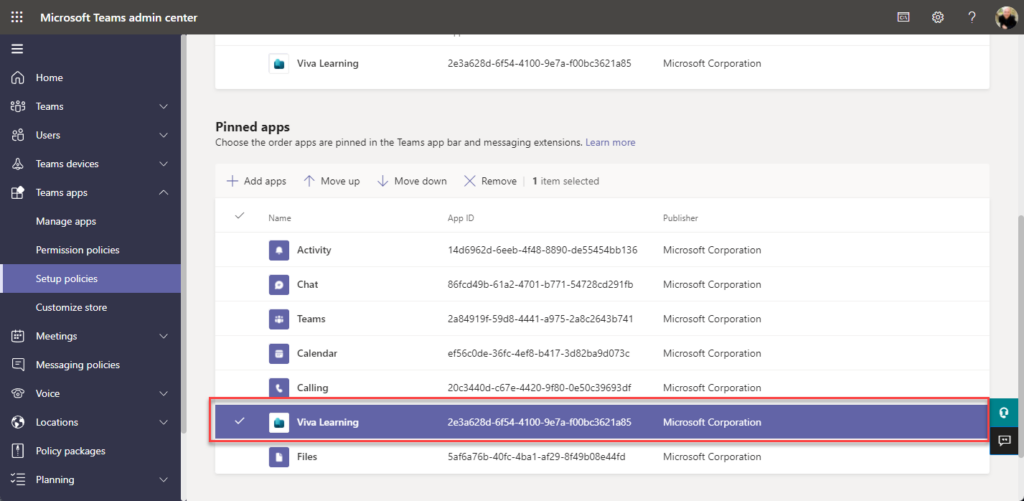Image resolution: width=1024 pixels, height=501 pixels.
Task: Click the Policy packages icon
Action: pos(18,451)
